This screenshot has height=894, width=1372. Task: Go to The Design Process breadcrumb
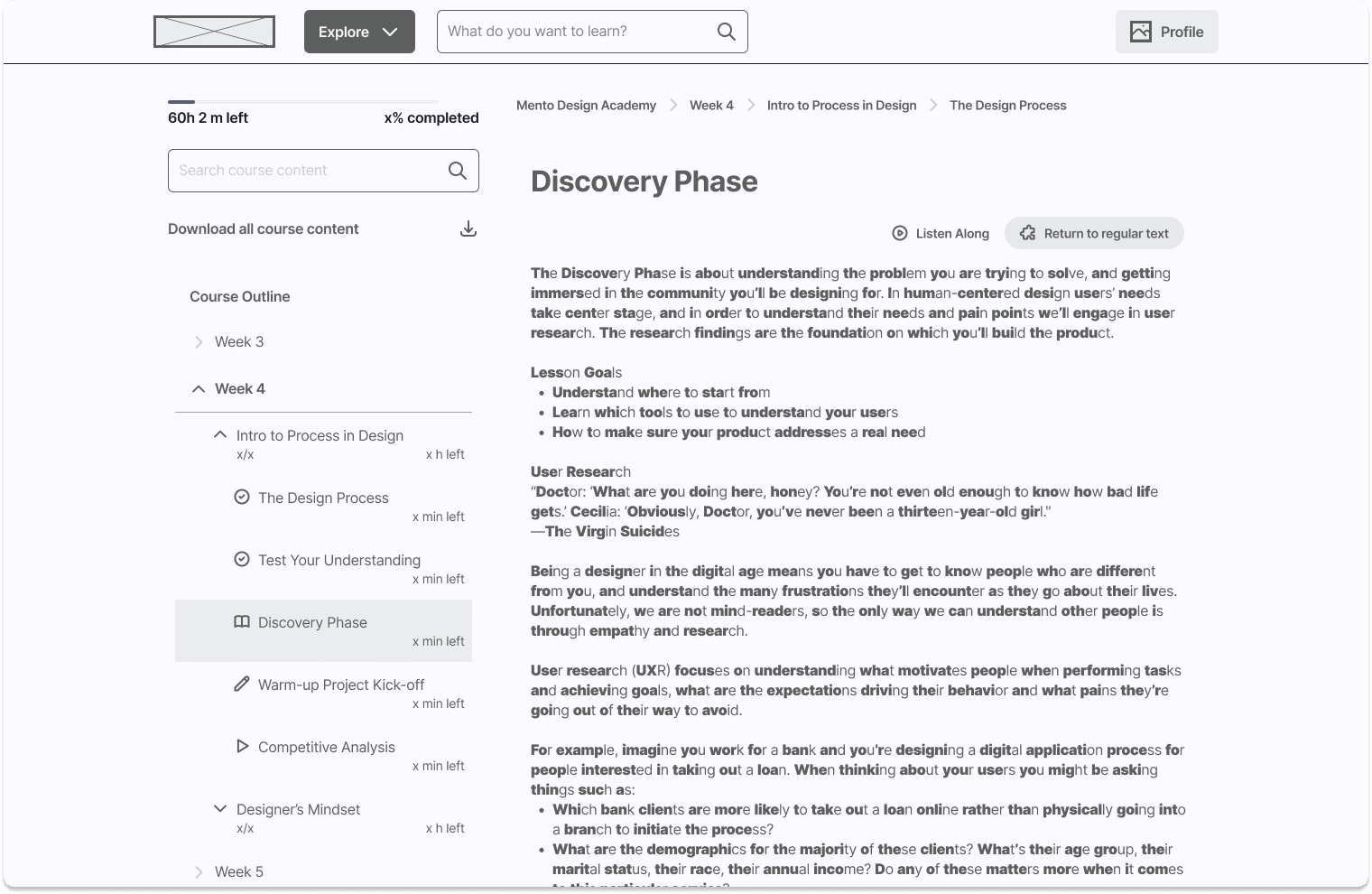(1007, 106)
